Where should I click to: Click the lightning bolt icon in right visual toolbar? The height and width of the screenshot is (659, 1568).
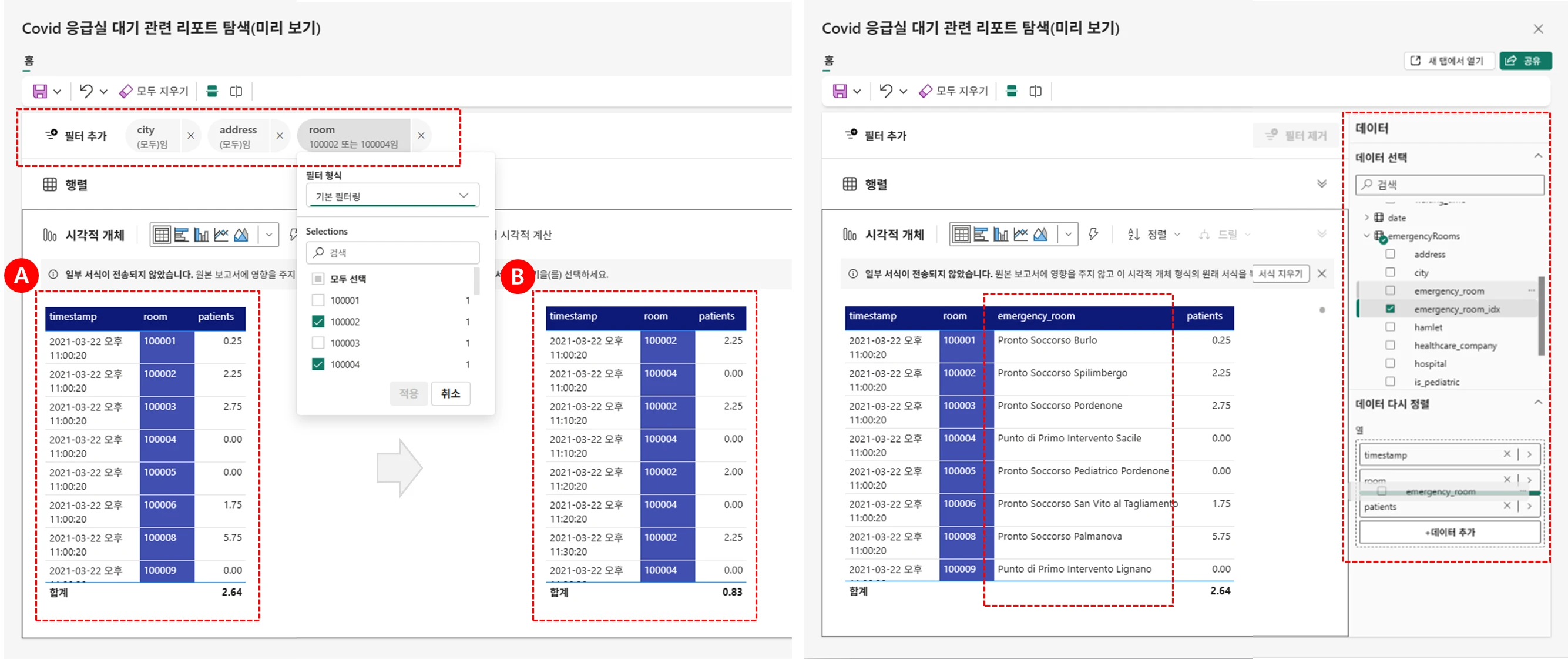tap(1093, 235)
